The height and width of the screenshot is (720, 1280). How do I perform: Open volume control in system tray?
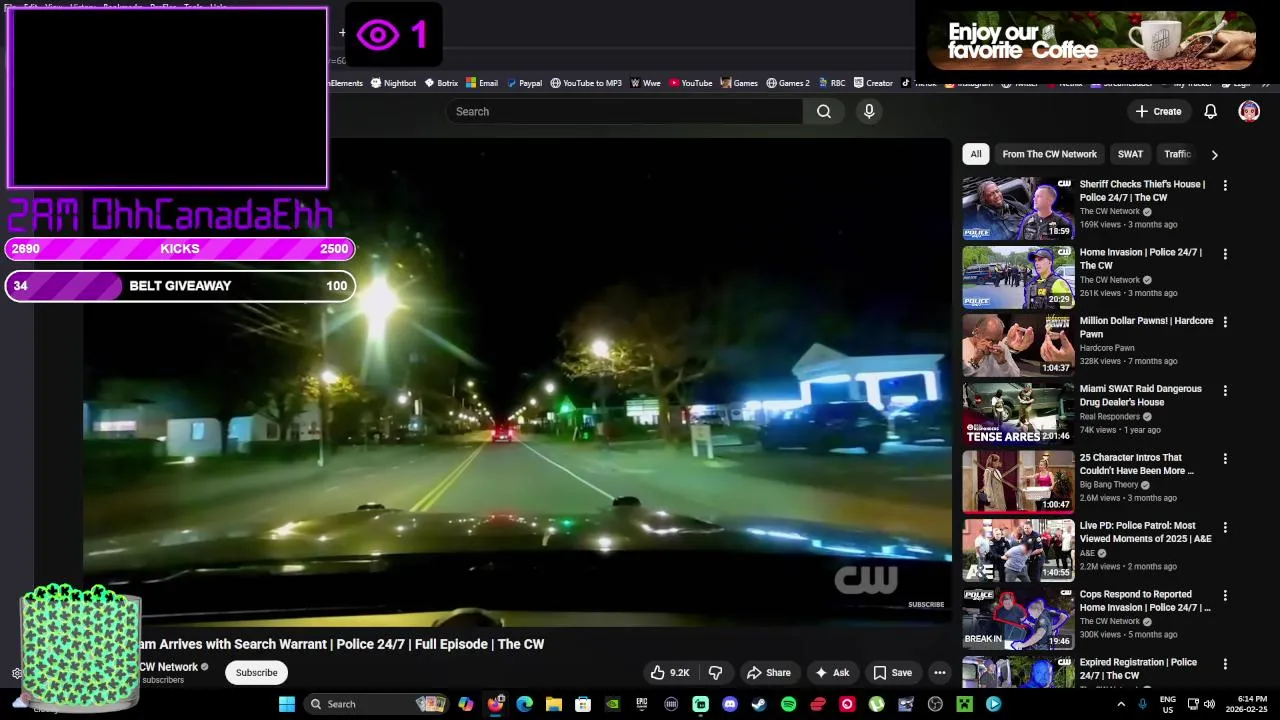(1209, 704)
